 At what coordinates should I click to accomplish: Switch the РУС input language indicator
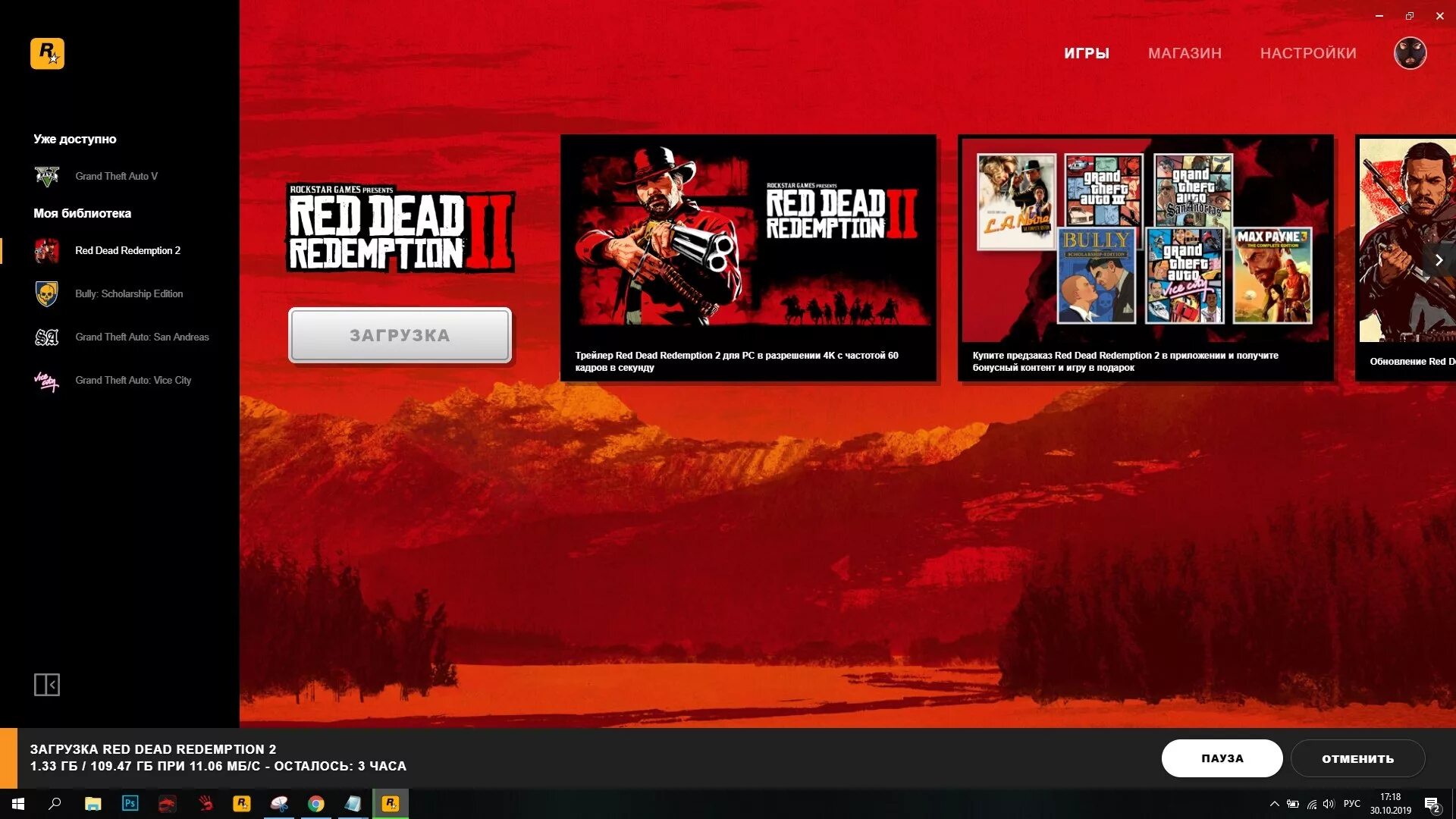1352,804
